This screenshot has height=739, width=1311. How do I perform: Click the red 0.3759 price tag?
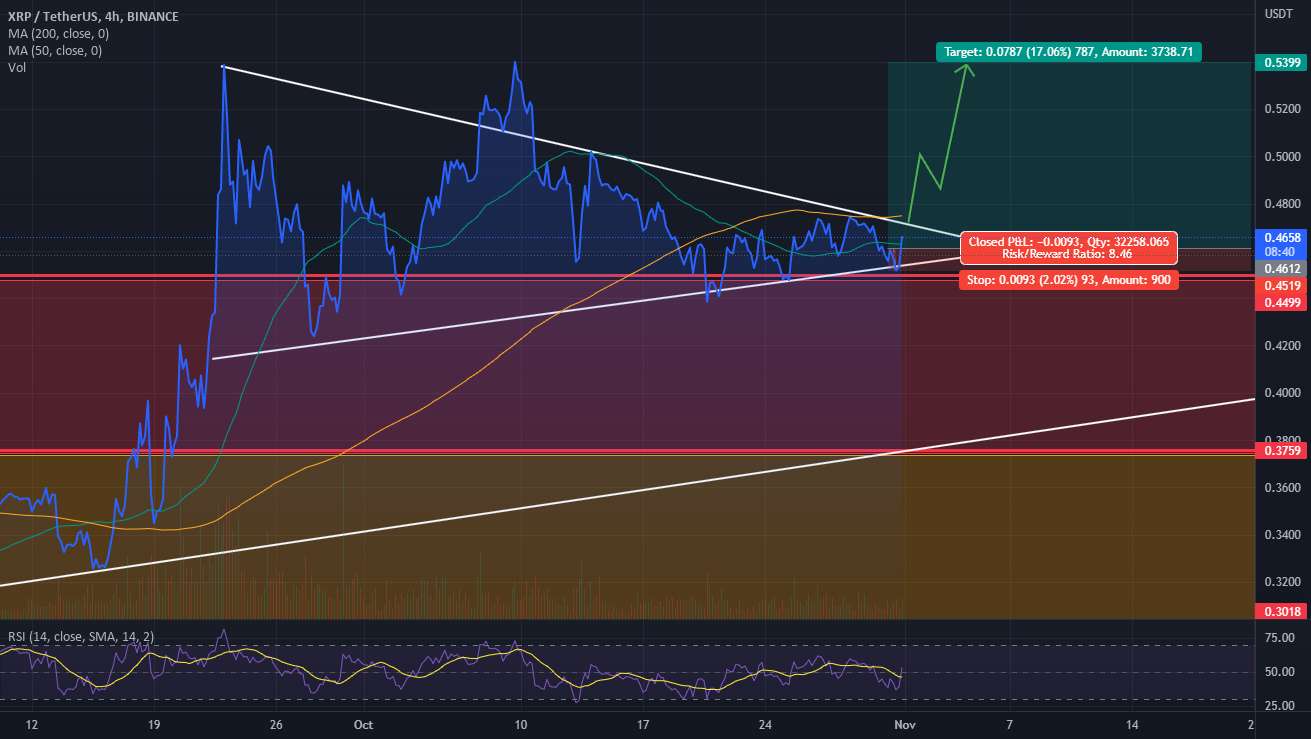pos(1280,451)
